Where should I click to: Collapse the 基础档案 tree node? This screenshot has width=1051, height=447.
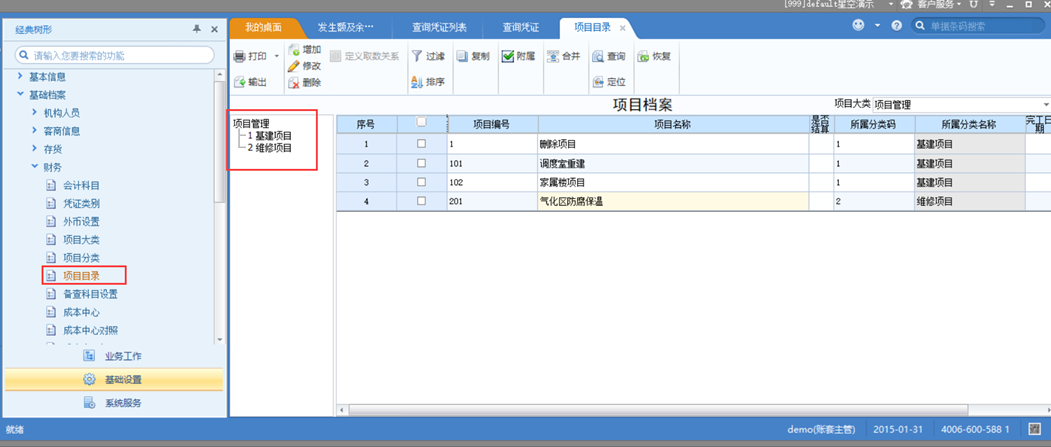pos(20,94)
